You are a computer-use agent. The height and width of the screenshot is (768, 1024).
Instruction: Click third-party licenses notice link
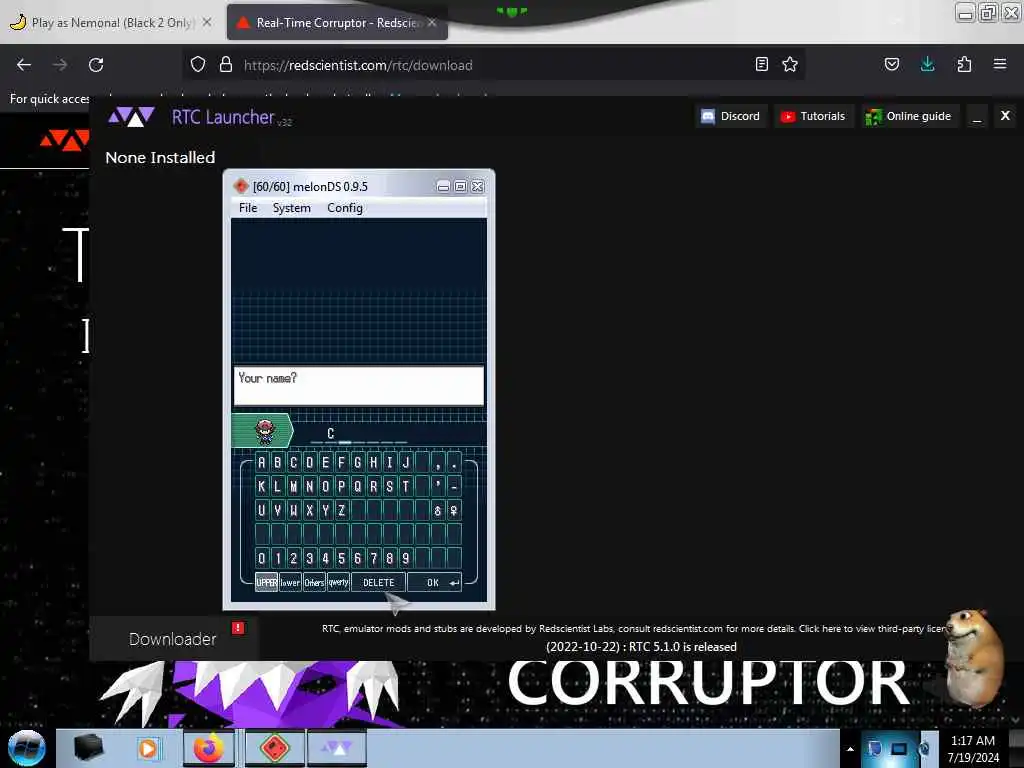872,628
